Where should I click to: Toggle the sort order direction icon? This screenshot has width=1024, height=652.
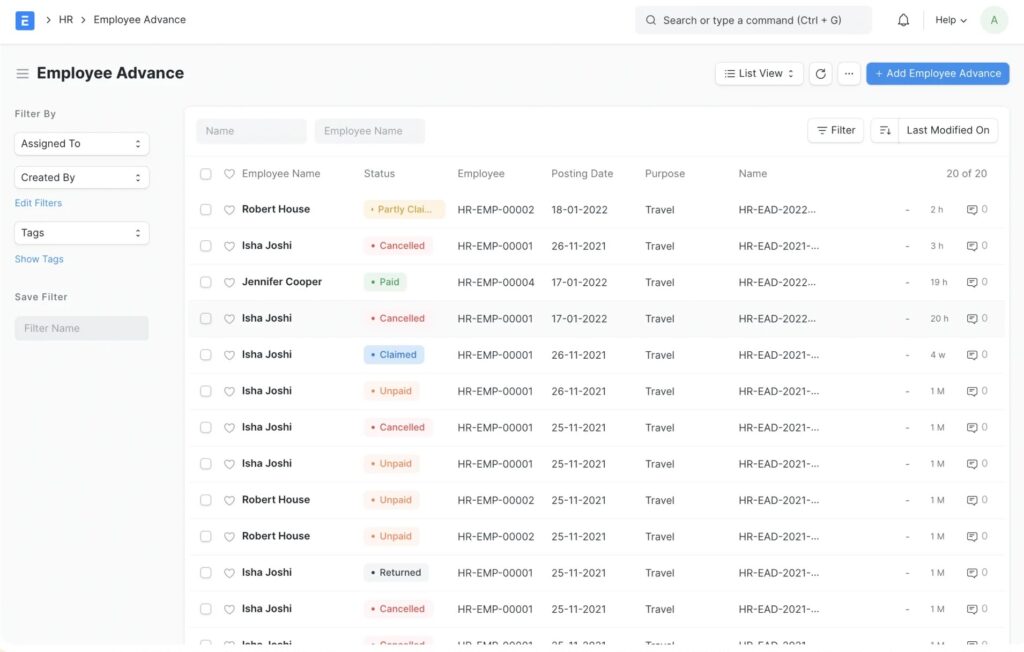point(885,131)
